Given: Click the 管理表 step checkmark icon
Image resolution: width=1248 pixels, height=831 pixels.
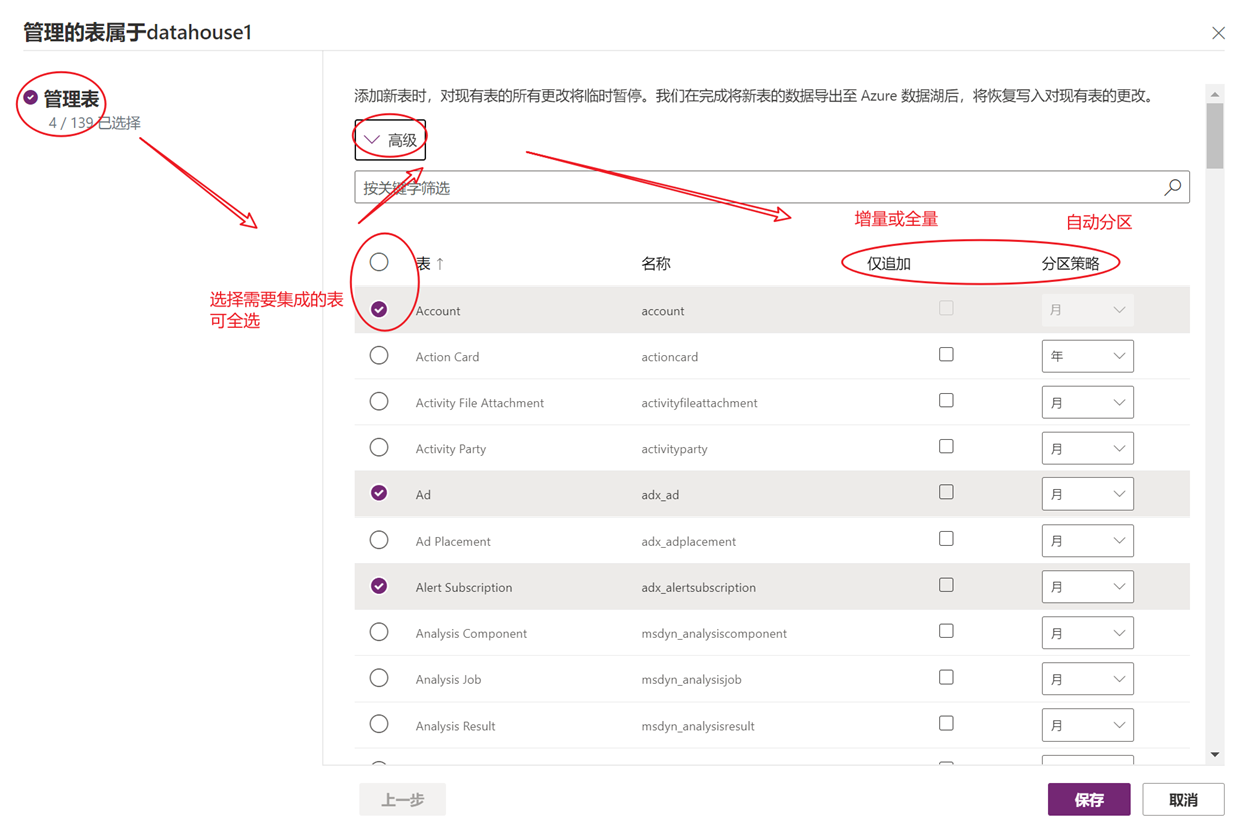Looking at the screenshot, I should [x=31, y=98].
